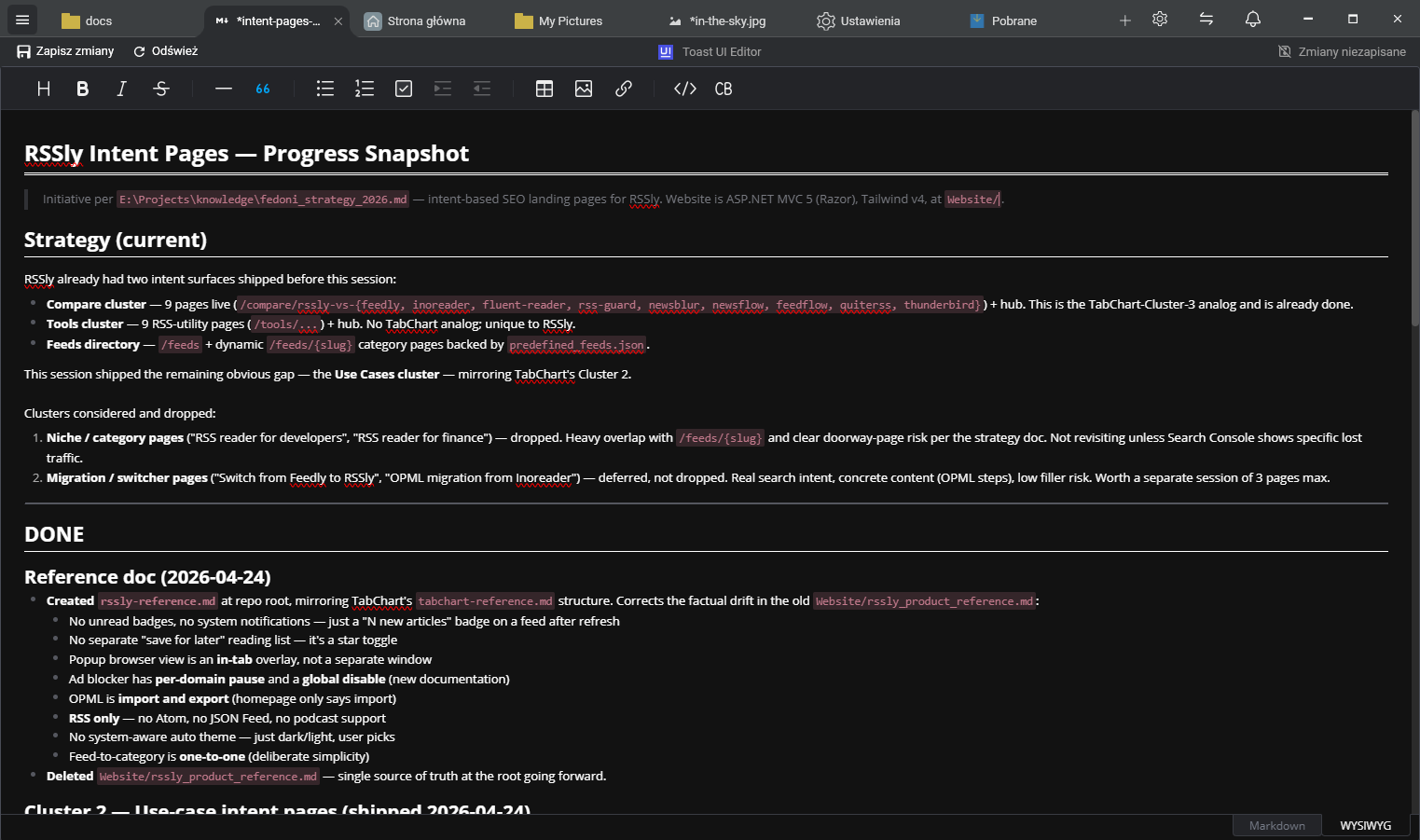Open the notifications bell
The image size is (1420, 840).
pos(1253,19)
